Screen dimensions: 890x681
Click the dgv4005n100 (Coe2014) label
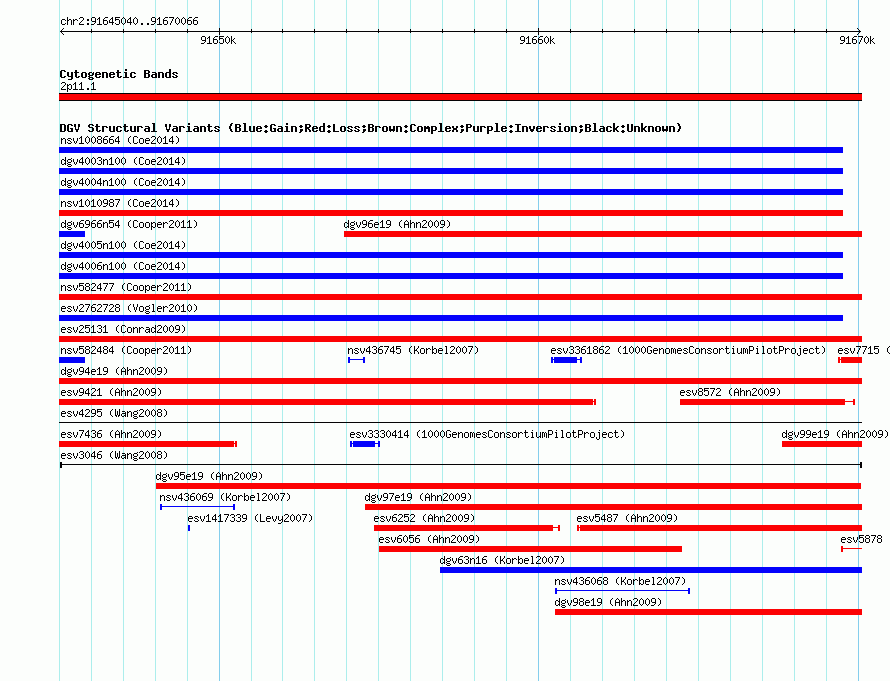(x=123, y=245)
